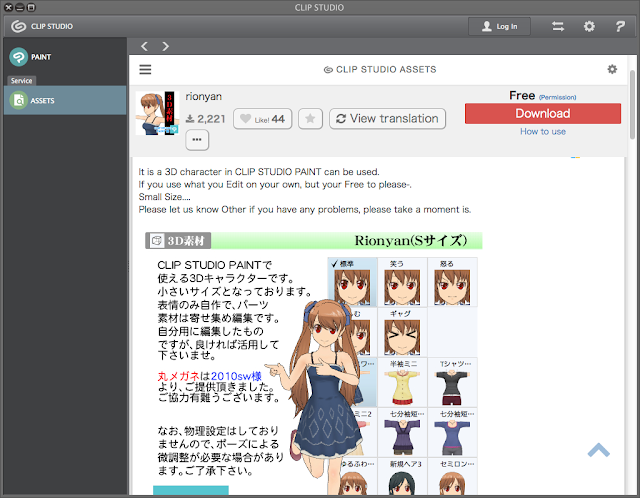Jump to top with the up chevron

pyautogui.click(x=599, y=450)
